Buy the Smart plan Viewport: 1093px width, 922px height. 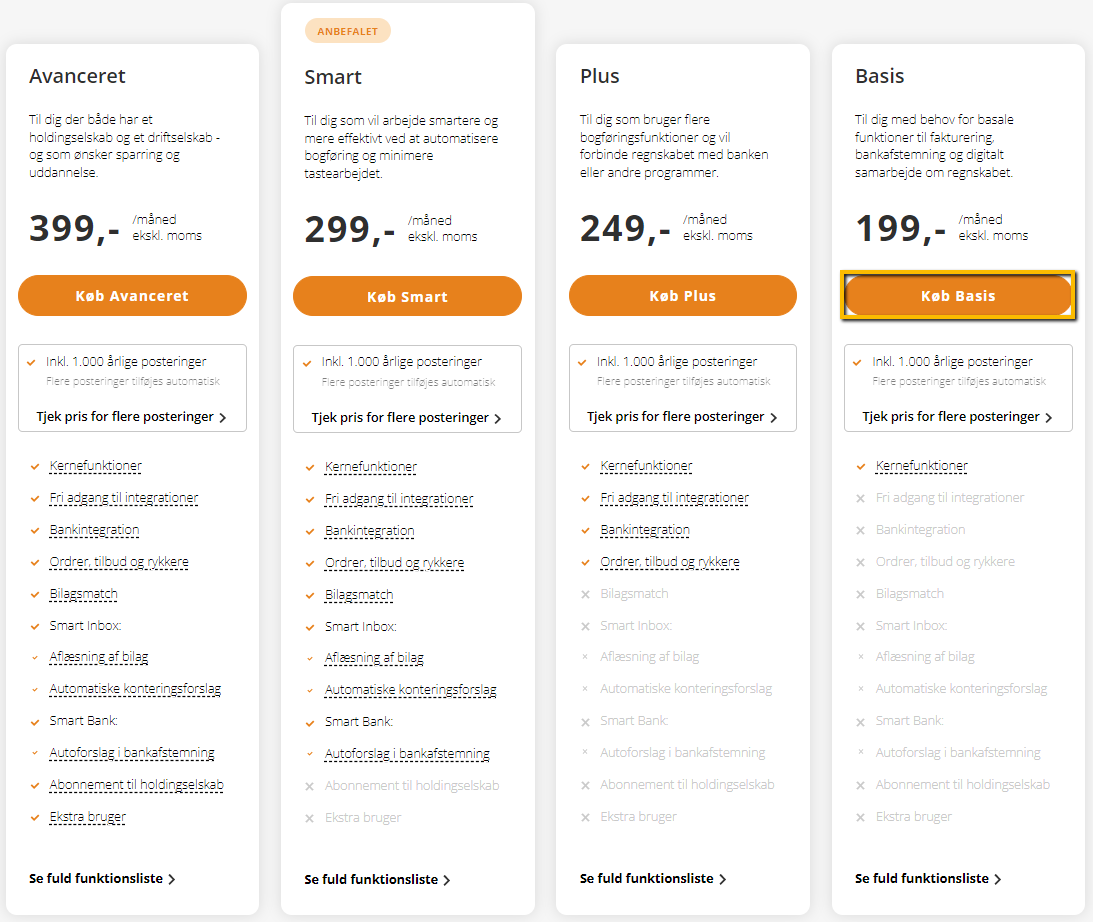[x=407, y=296]
